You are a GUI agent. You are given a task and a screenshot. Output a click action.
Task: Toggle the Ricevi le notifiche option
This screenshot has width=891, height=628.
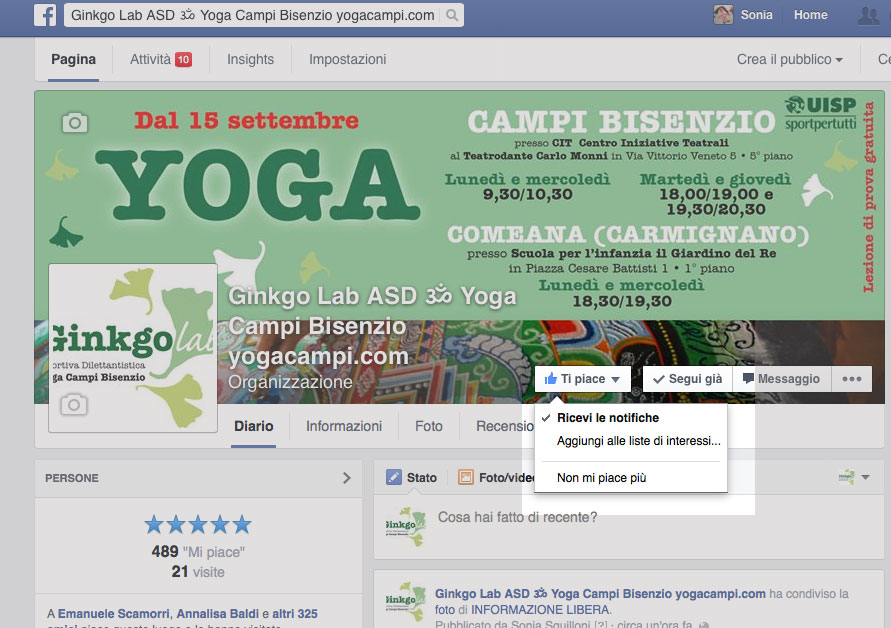(x=607, y=418)
